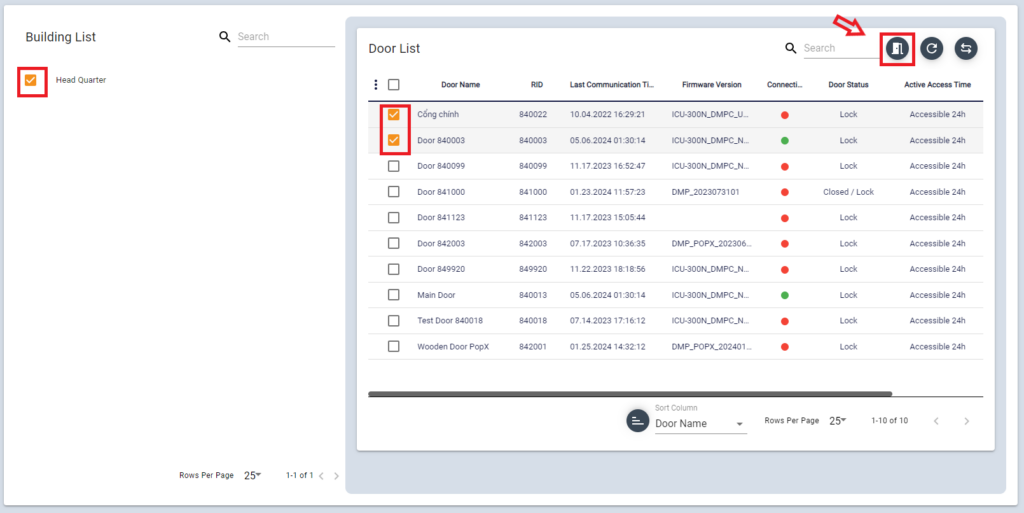Click the swap arrows icon button
The width and height of the screenshot is (1024, 513).
(x=965, y=48)
